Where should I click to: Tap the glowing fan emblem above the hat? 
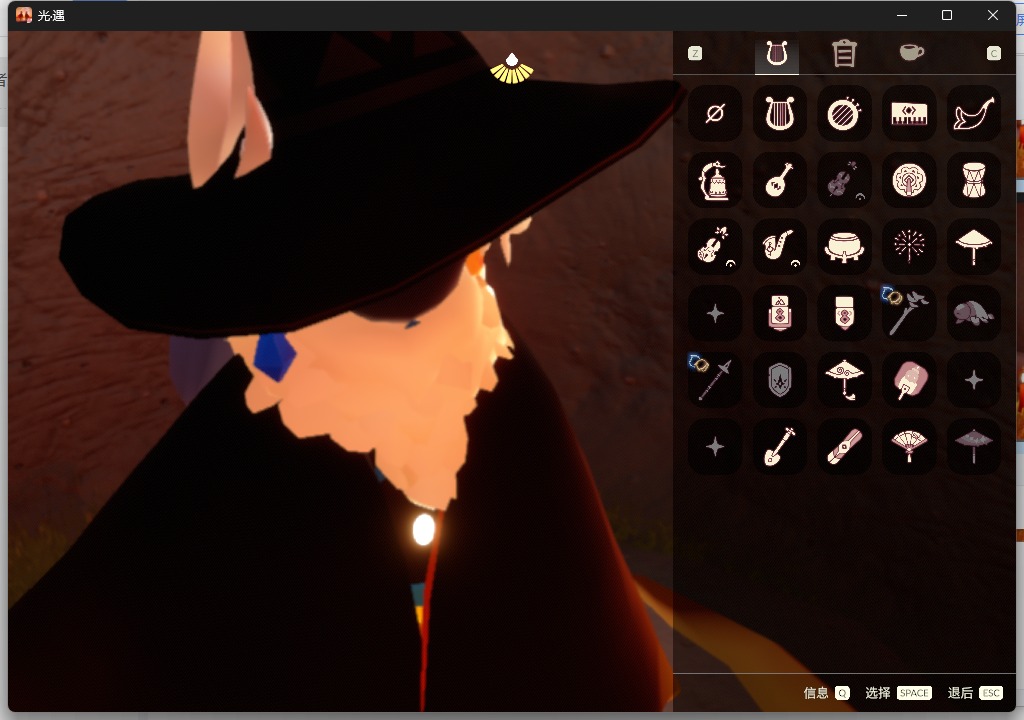coord(512,69)
